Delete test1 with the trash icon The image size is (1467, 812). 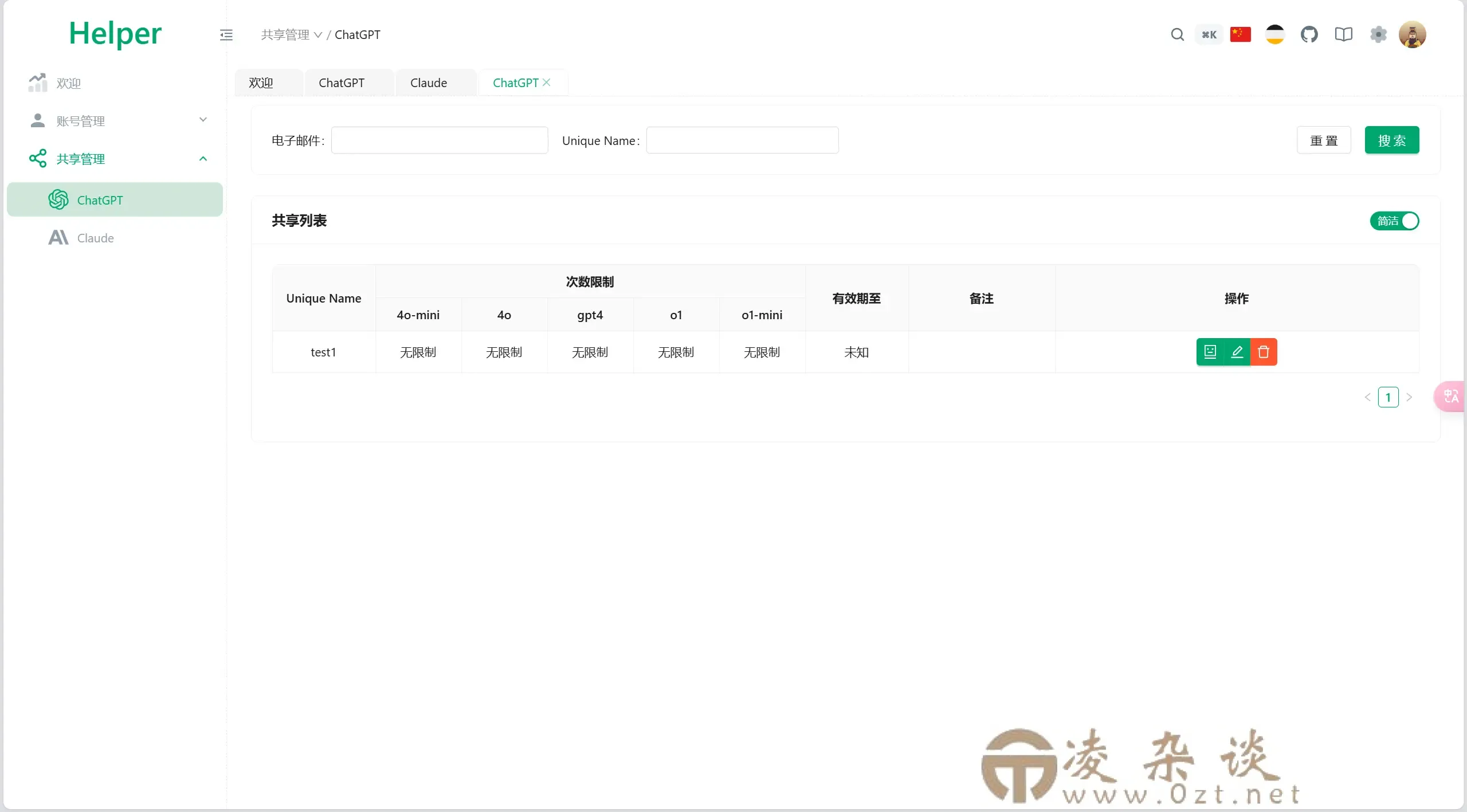click(x=1264, y=352)
